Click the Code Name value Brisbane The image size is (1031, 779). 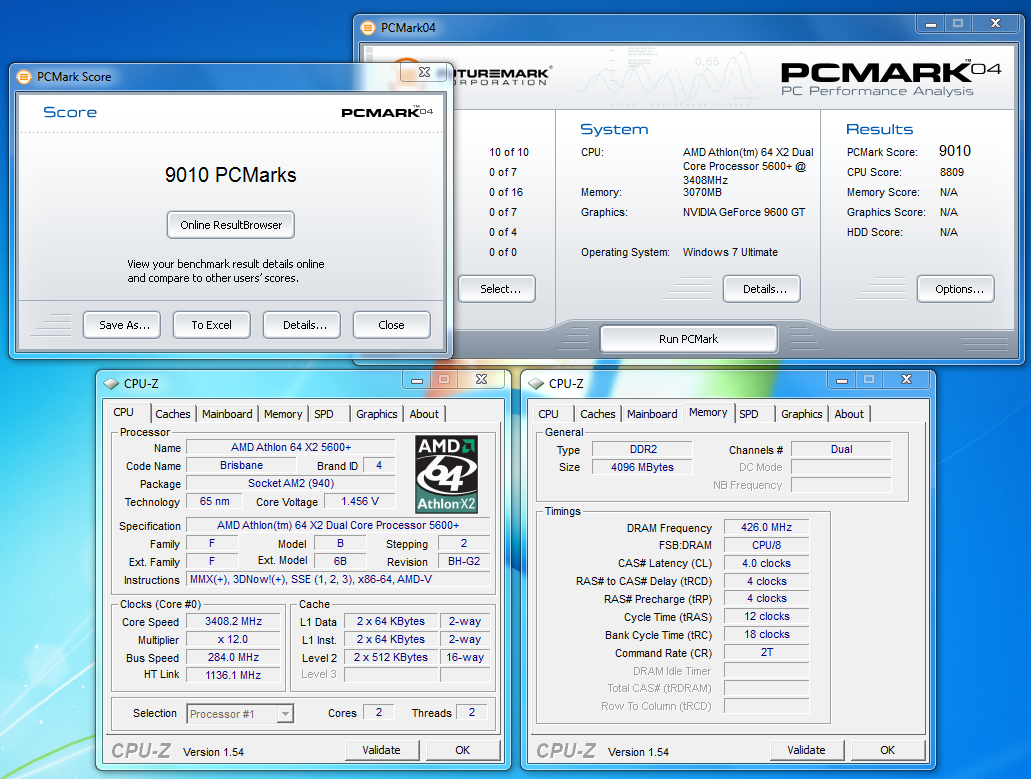click(241, 465)
